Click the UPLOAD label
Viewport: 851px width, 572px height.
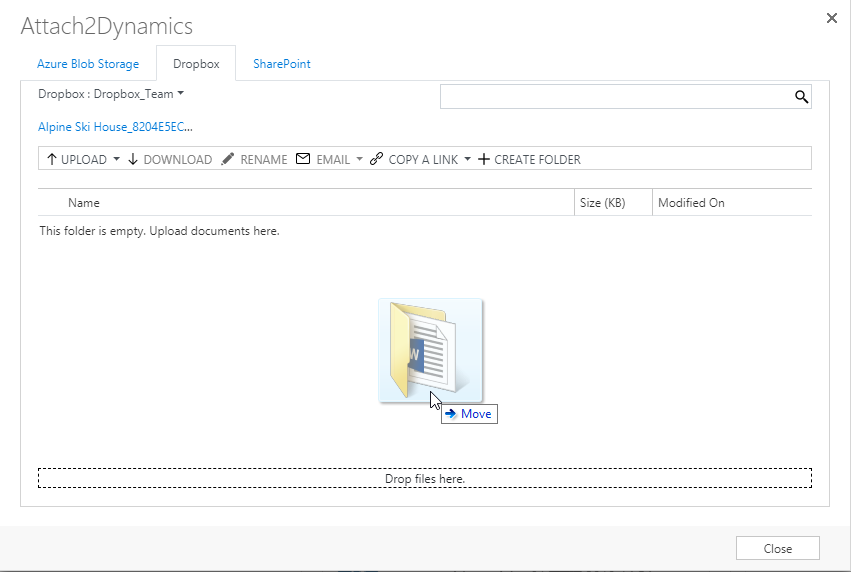(84, 160)
